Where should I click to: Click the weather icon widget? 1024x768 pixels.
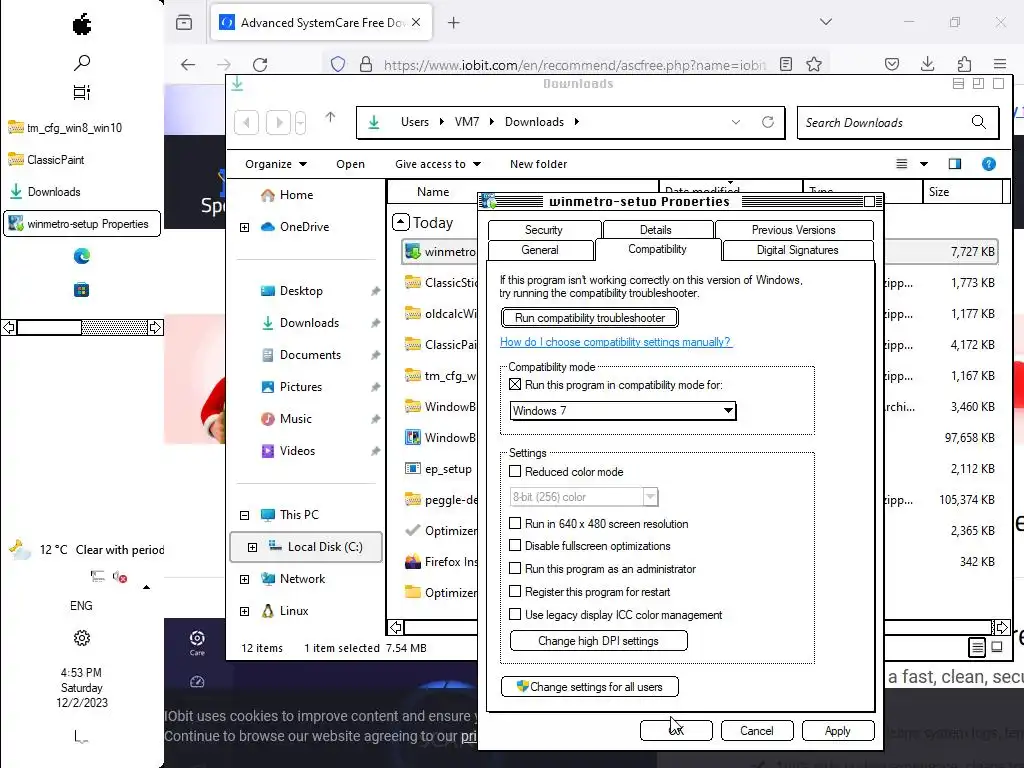click(x=20, y=550)
